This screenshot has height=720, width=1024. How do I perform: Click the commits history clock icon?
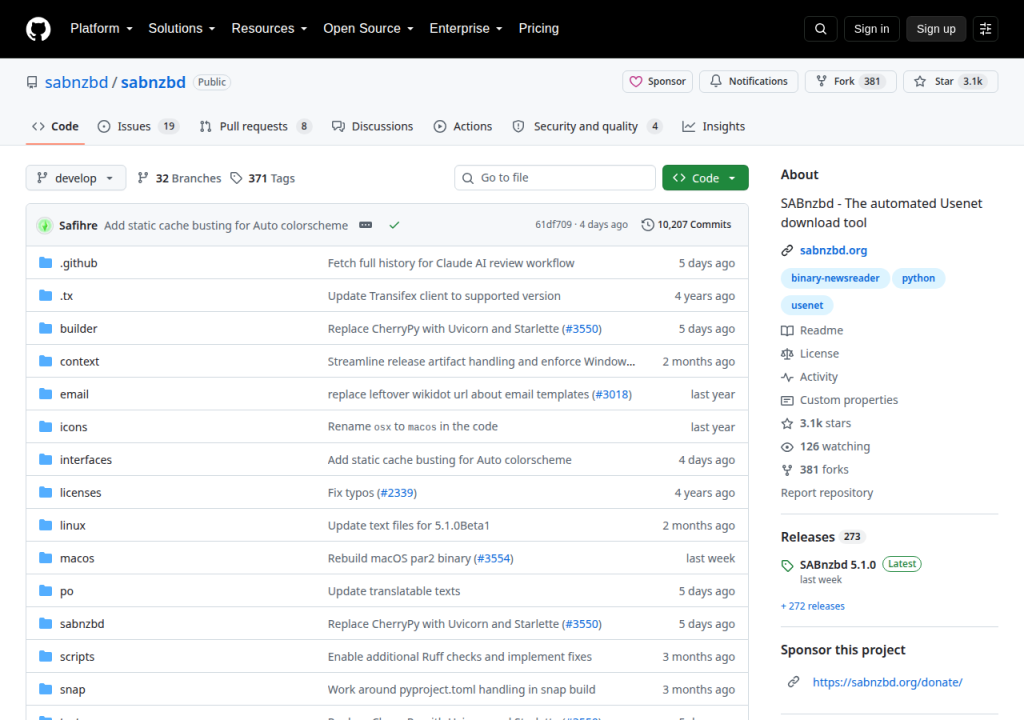[x=647, y=225]
